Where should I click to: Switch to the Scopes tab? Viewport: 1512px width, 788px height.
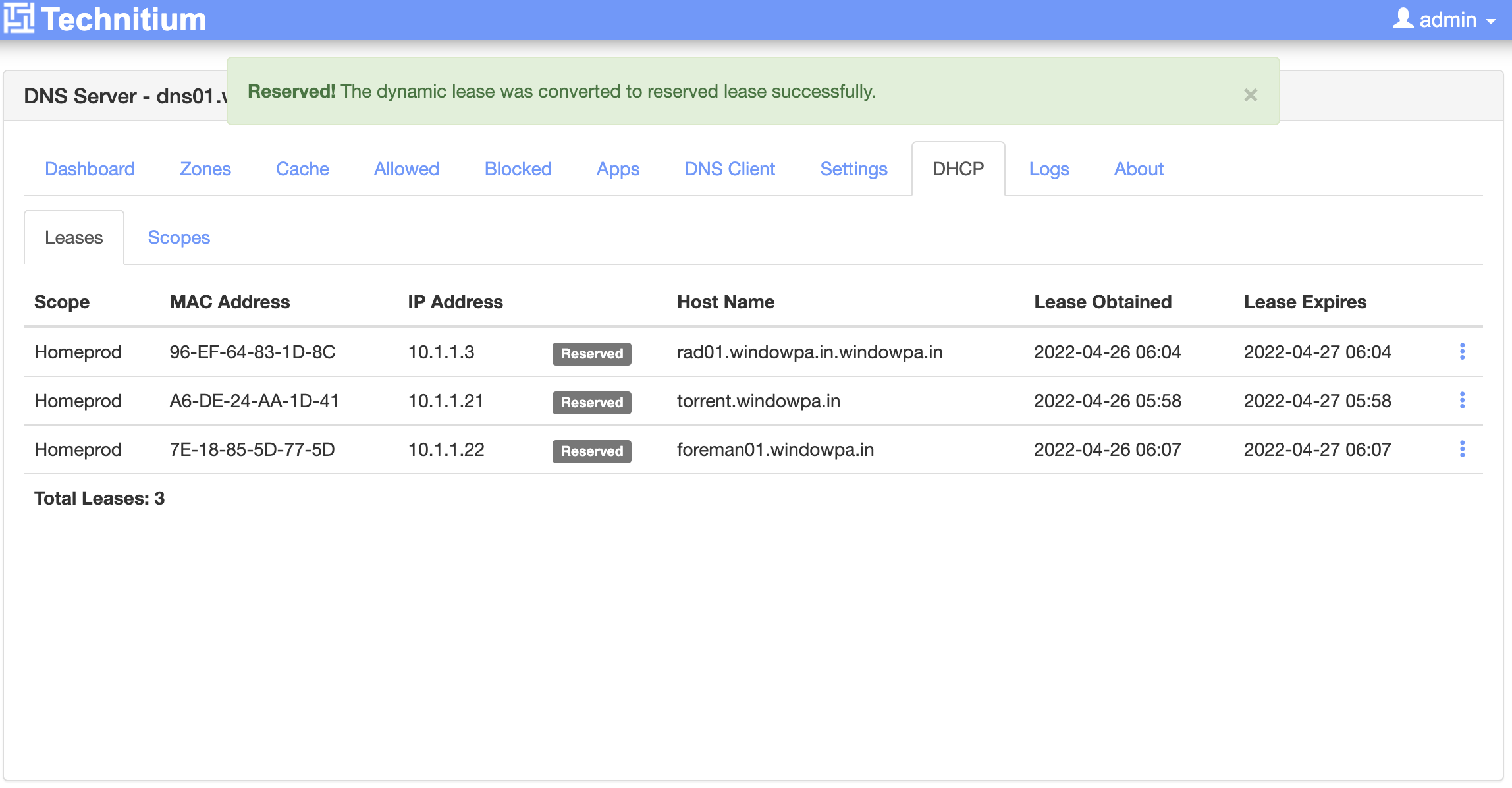(x=178, y=237)
